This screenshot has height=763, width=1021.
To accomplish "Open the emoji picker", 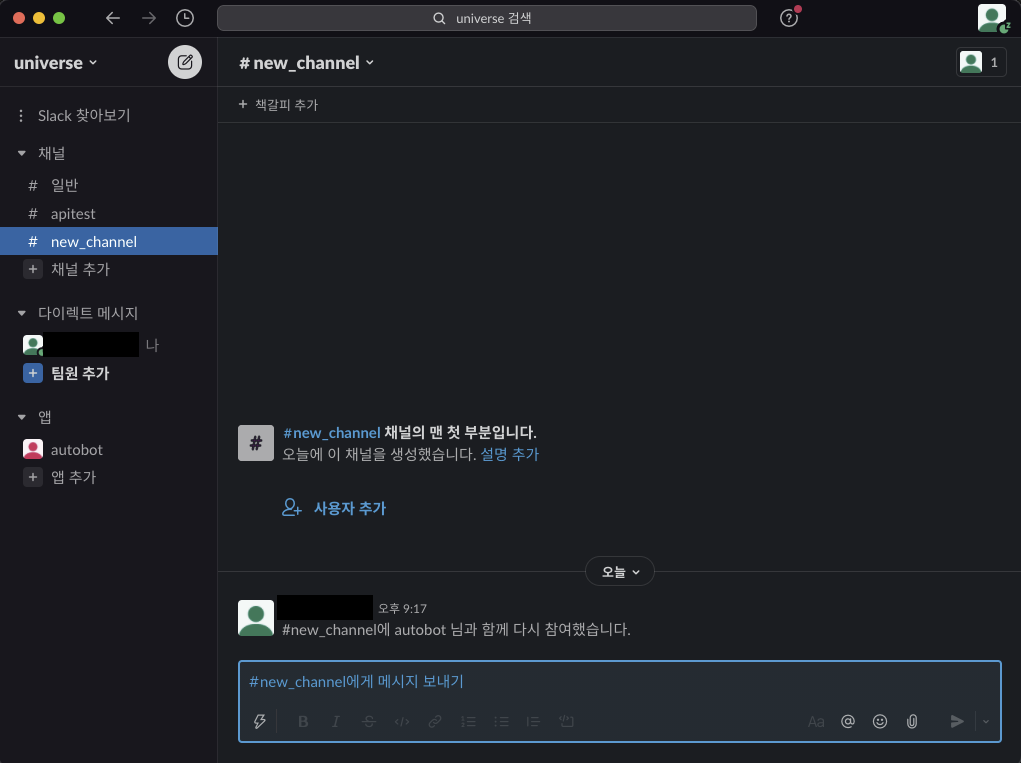I will click(880, 721).
